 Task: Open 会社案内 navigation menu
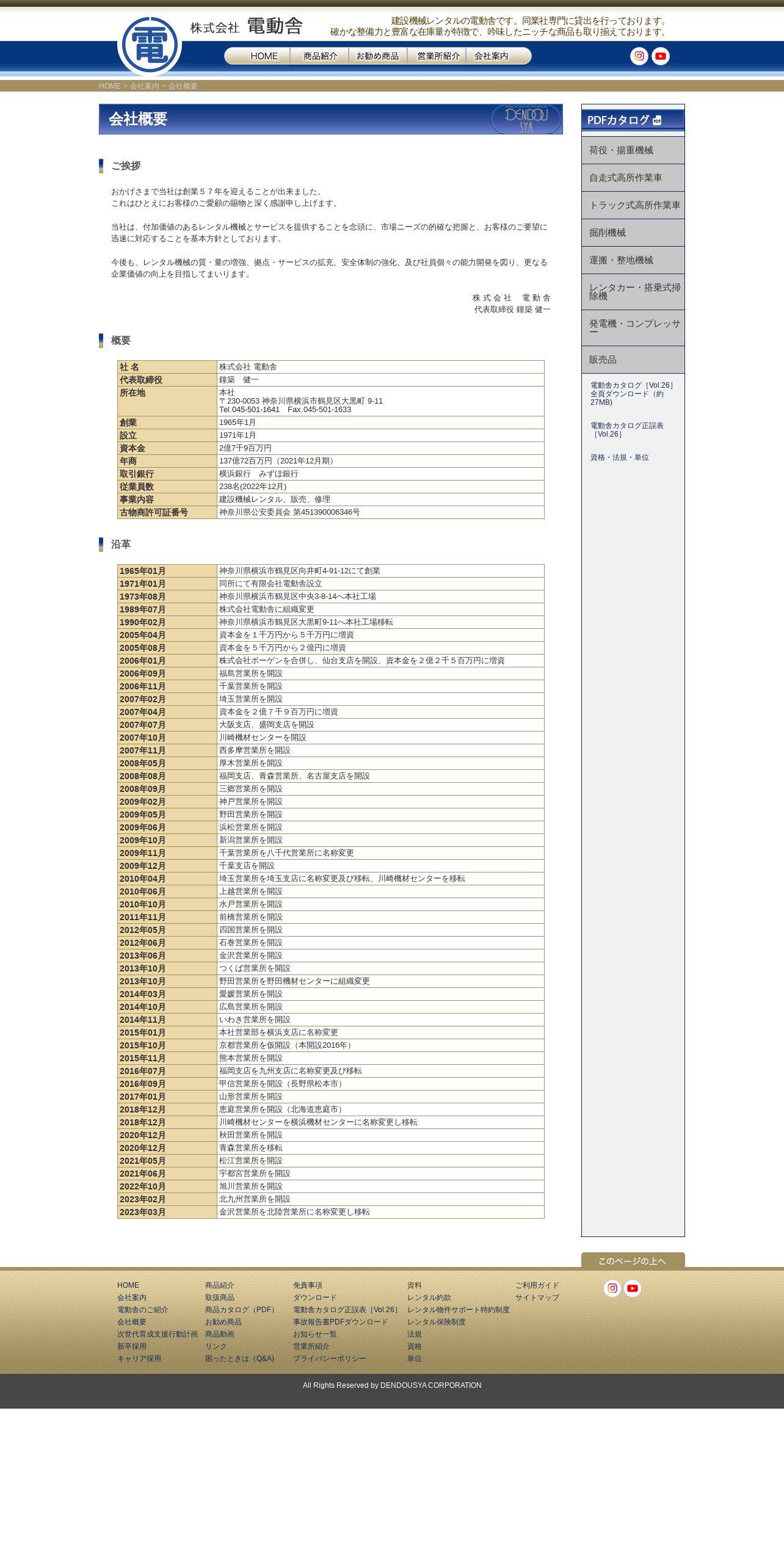pyautogui.click(x=498, y=56)
